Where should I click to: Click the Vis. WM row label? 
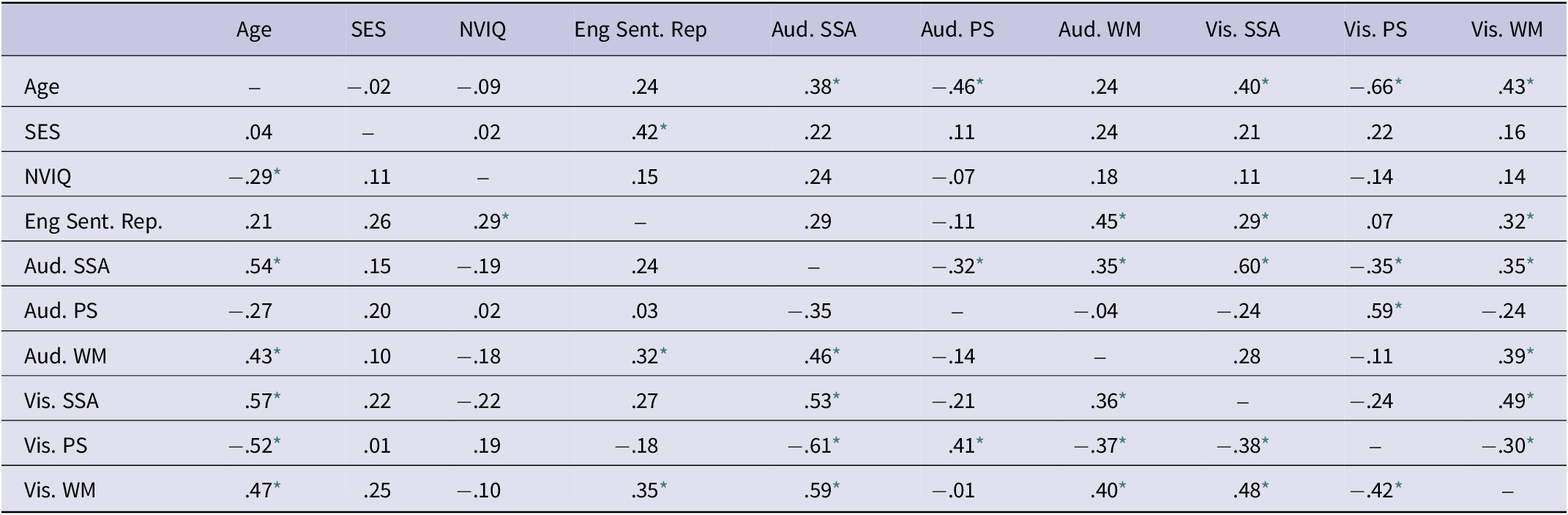coord(60,490)
